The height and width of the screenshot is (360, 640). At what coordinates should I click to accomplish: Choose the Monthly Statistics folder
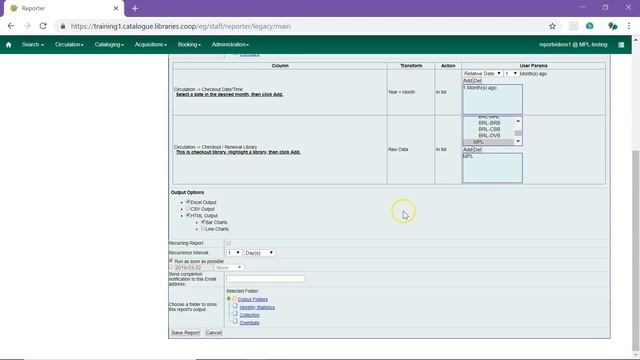pos(257,307)
